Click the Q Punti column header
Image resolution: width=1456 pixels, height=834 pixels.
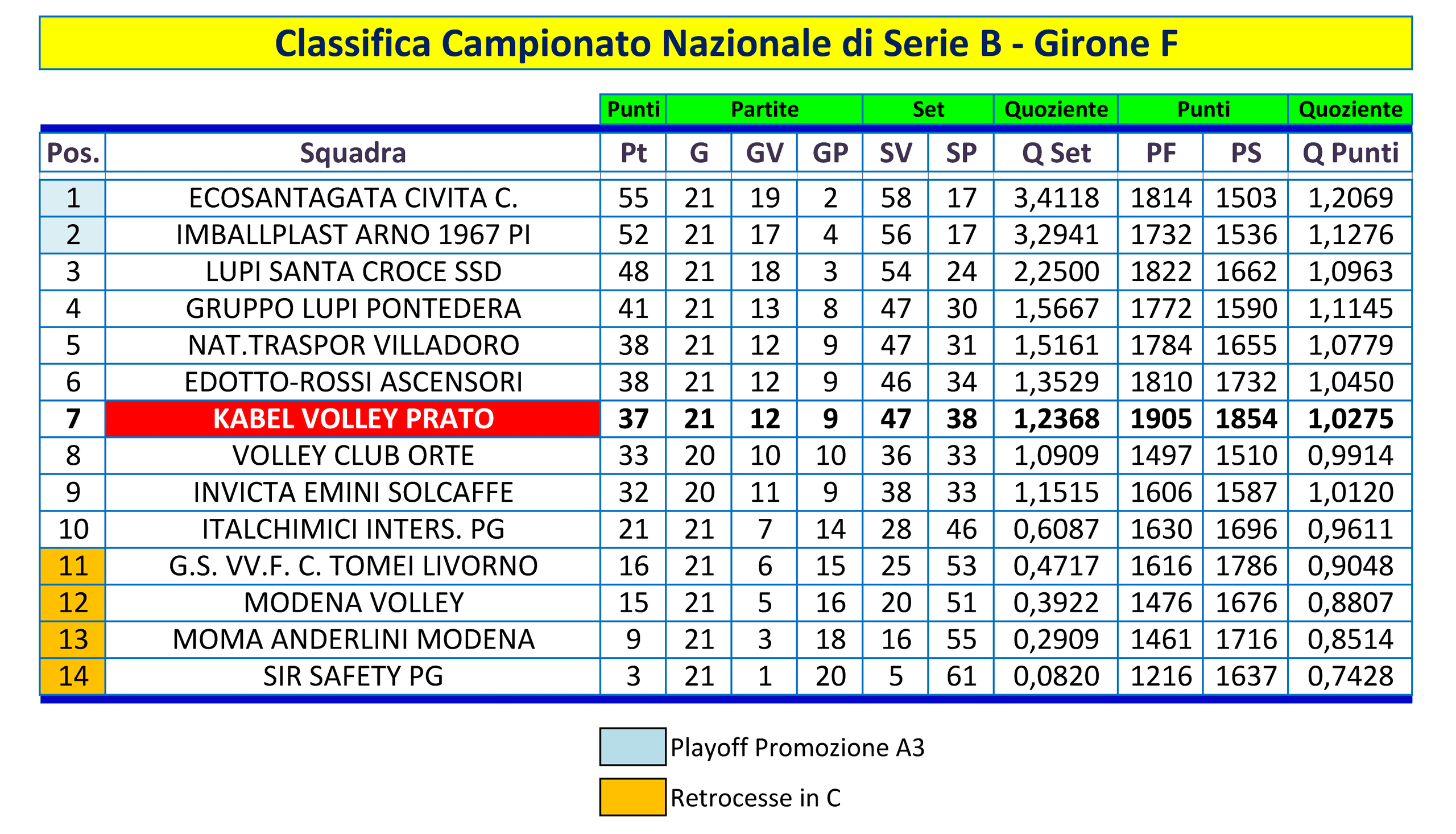[1350, 152]
